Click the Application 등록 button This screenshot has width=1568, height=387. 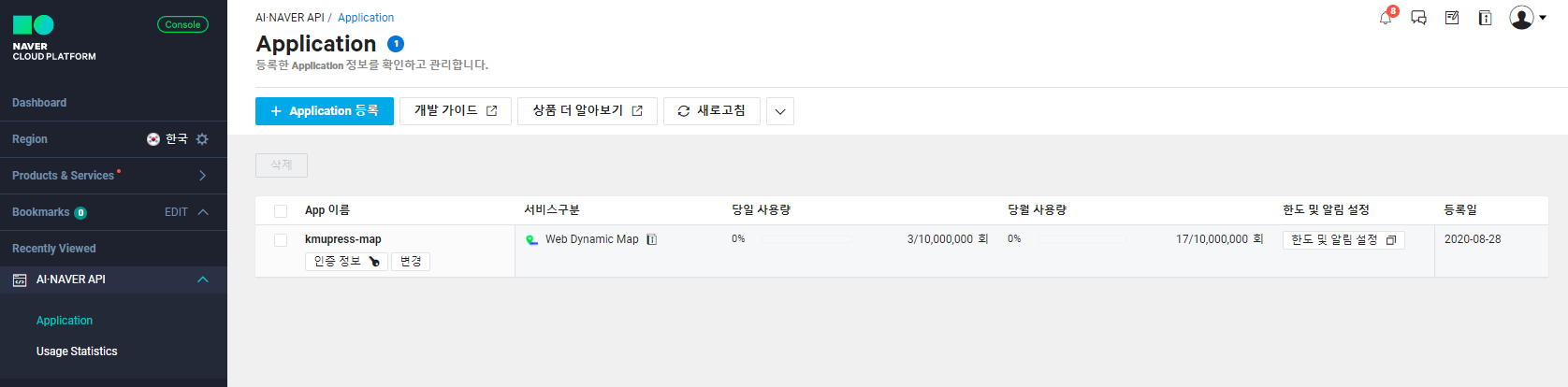point(325,111)
